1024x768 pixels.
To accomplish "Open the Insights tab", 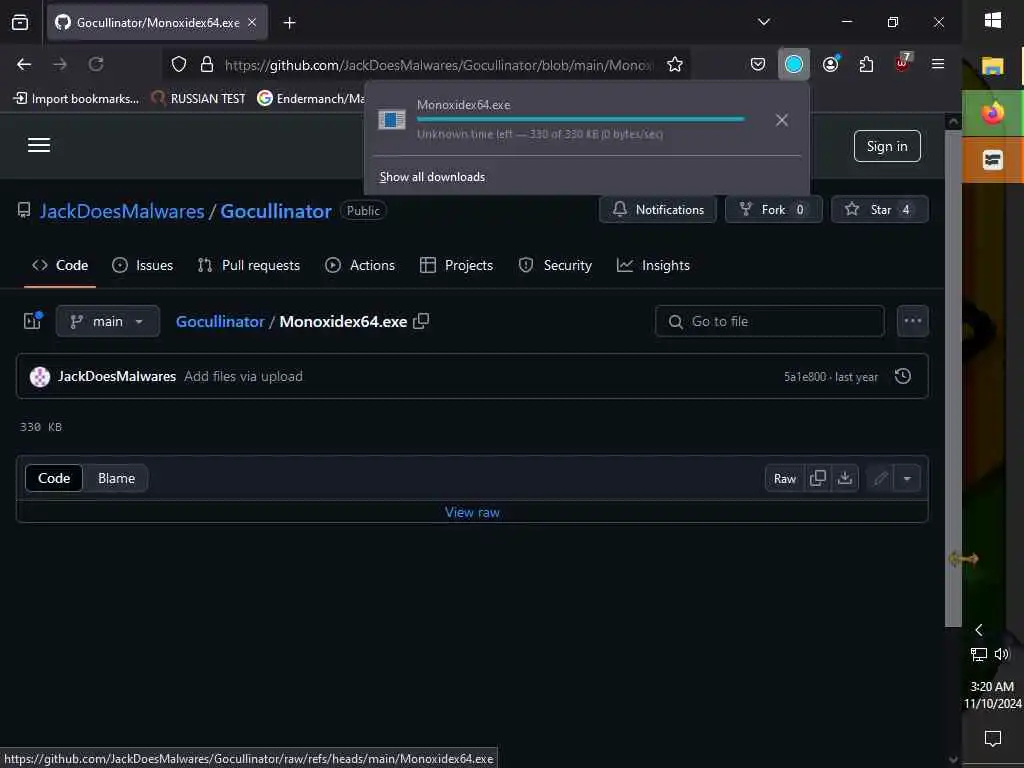I will [653, 266].
